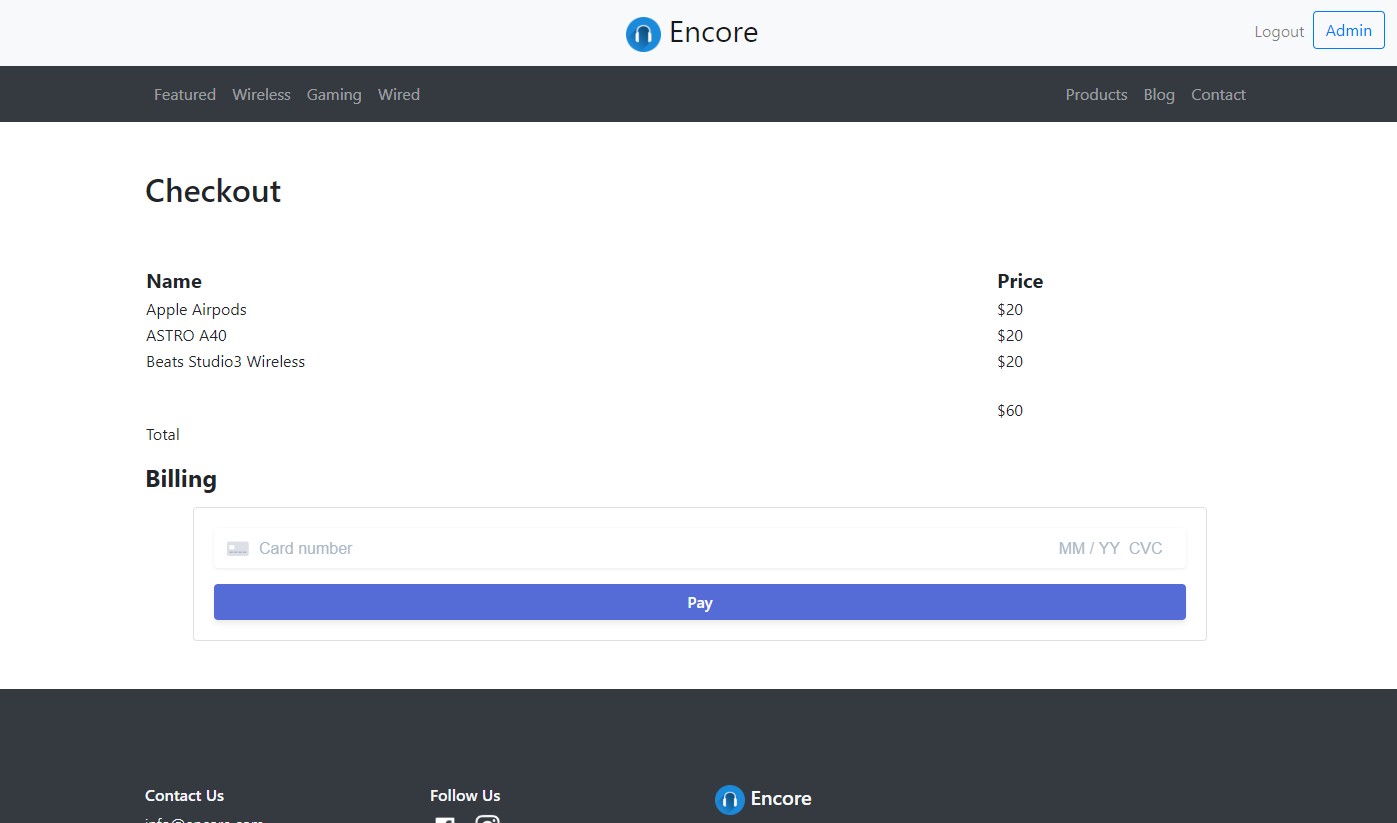Open the Products page

coord(1096,95)
